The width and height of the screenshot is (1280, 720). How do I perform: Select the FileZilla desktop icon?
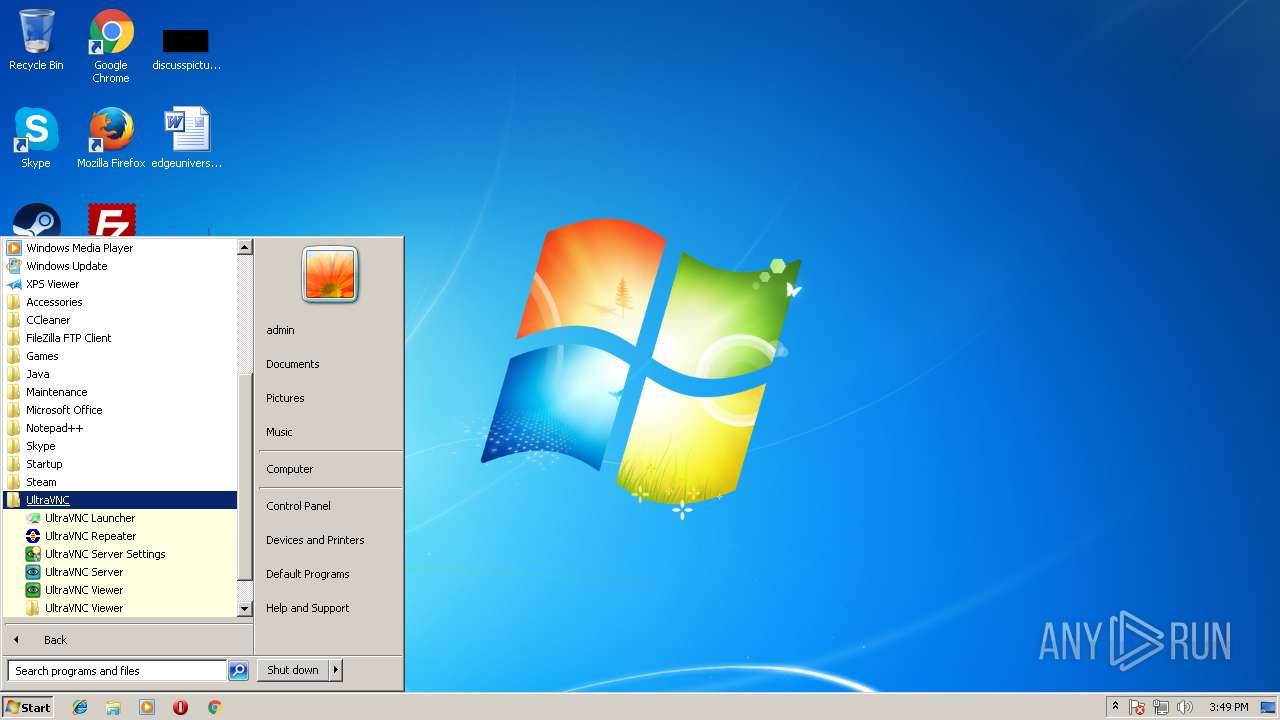(x=111, y=221)
